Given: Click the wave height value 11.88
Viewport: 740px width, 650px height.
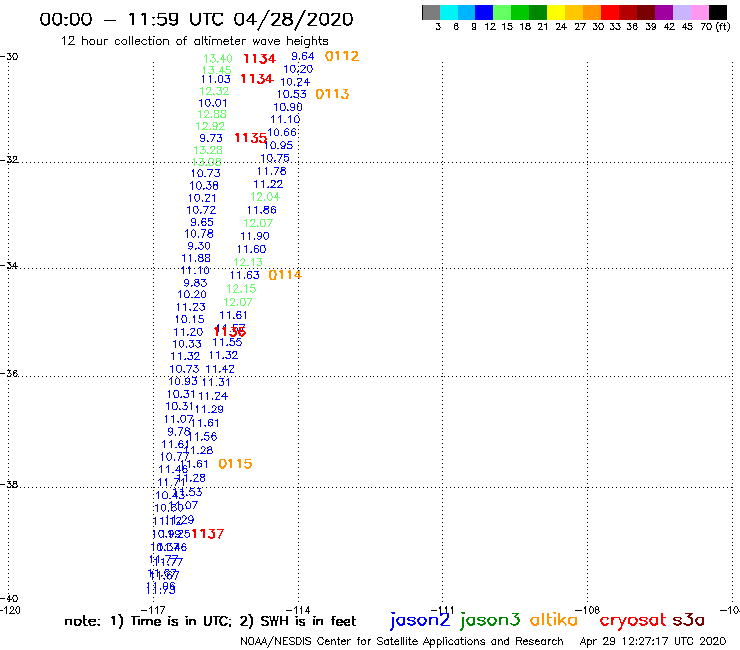Looking at the screenshot, I should [196, 258].
